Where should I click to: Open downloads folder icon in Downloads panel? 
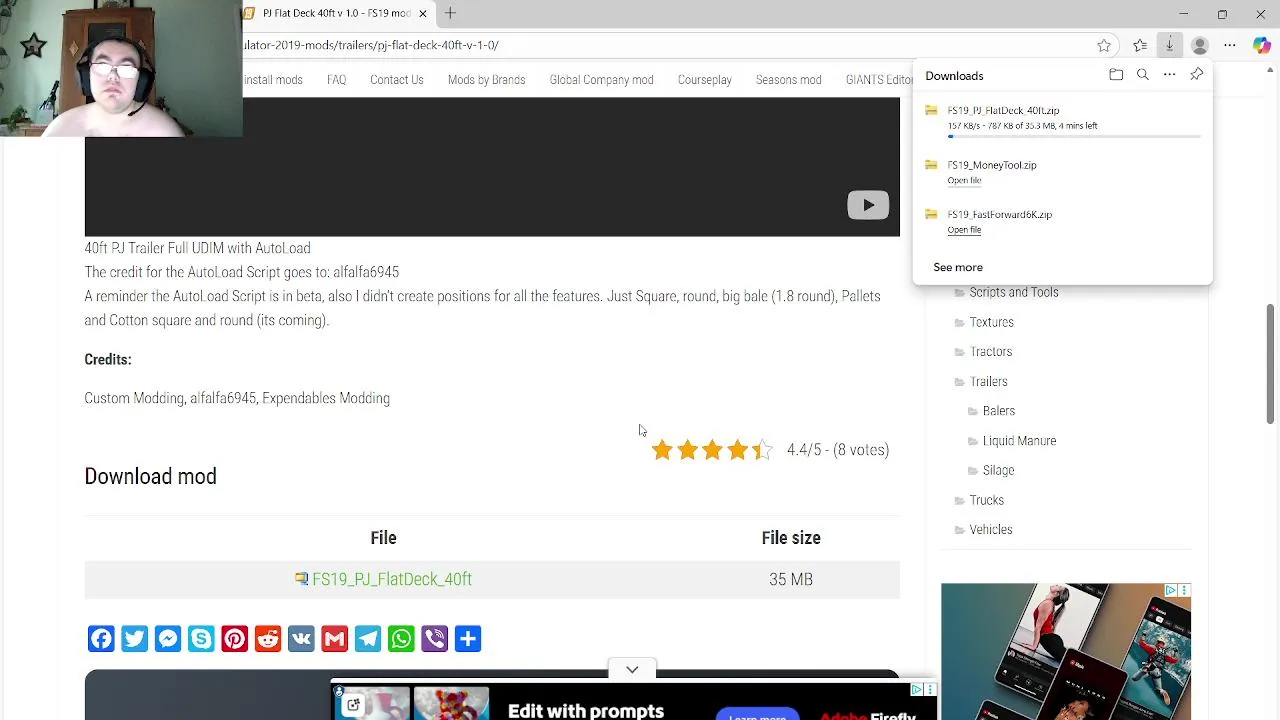coord(1116,75)
